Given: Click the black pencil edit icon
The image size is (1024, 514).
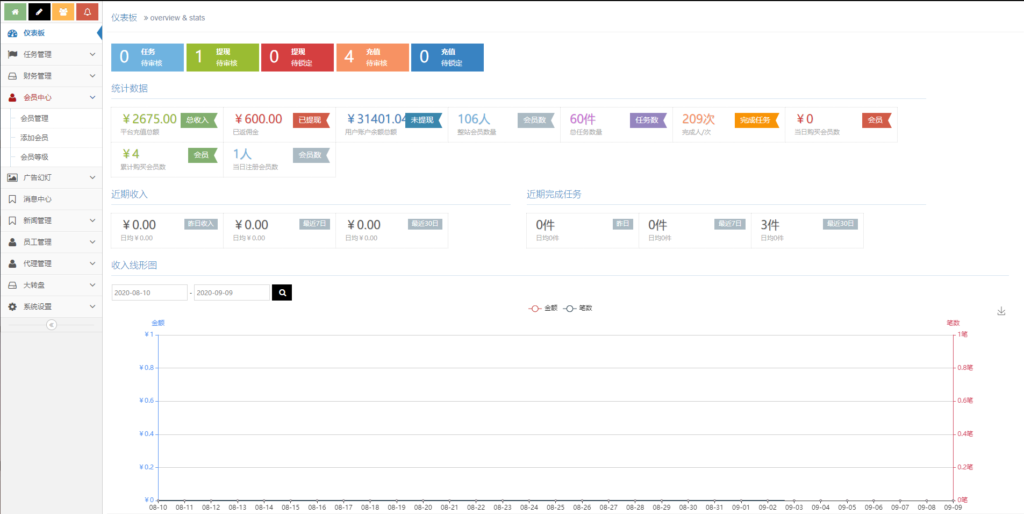Looking at the screenshot, I should click(39, 12).
